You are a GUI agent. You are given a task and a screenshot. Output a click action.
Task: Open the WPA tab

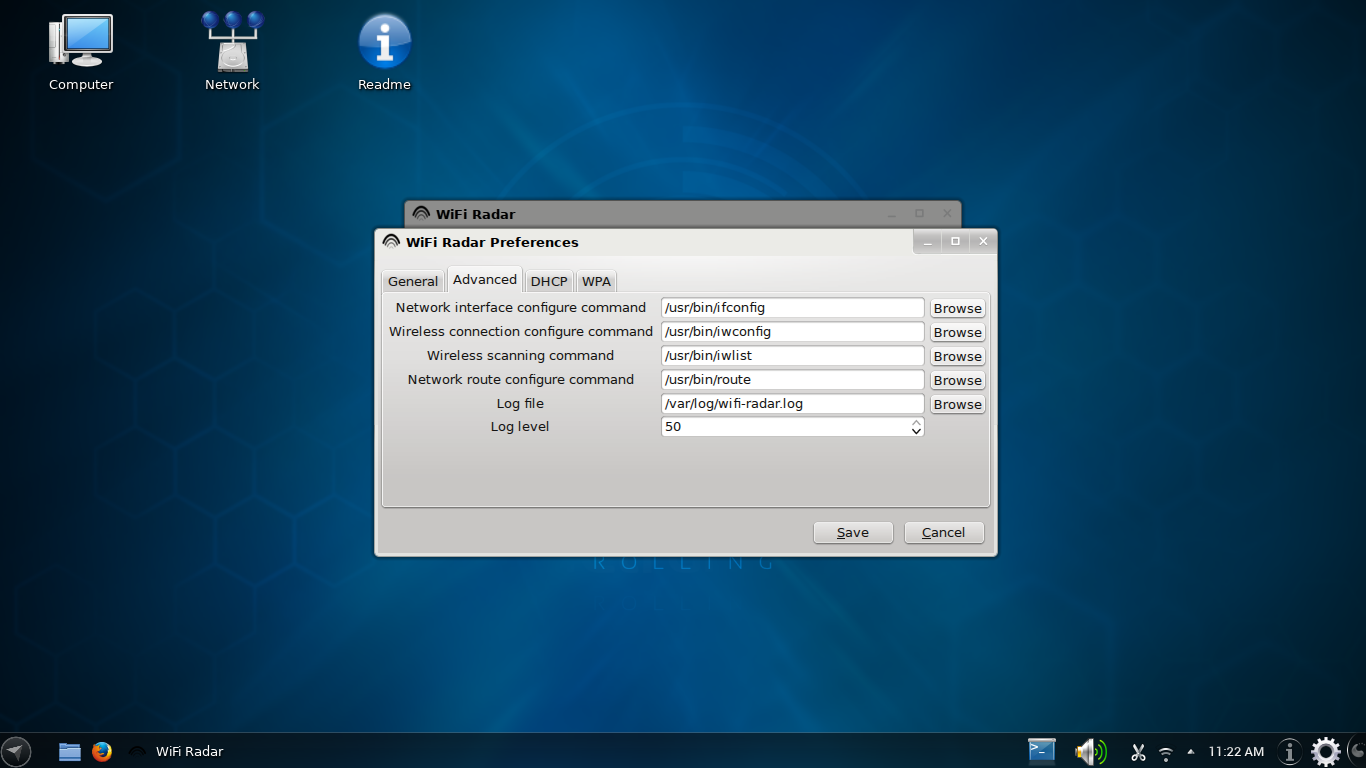pyautogui.click(x=596, y=281)
